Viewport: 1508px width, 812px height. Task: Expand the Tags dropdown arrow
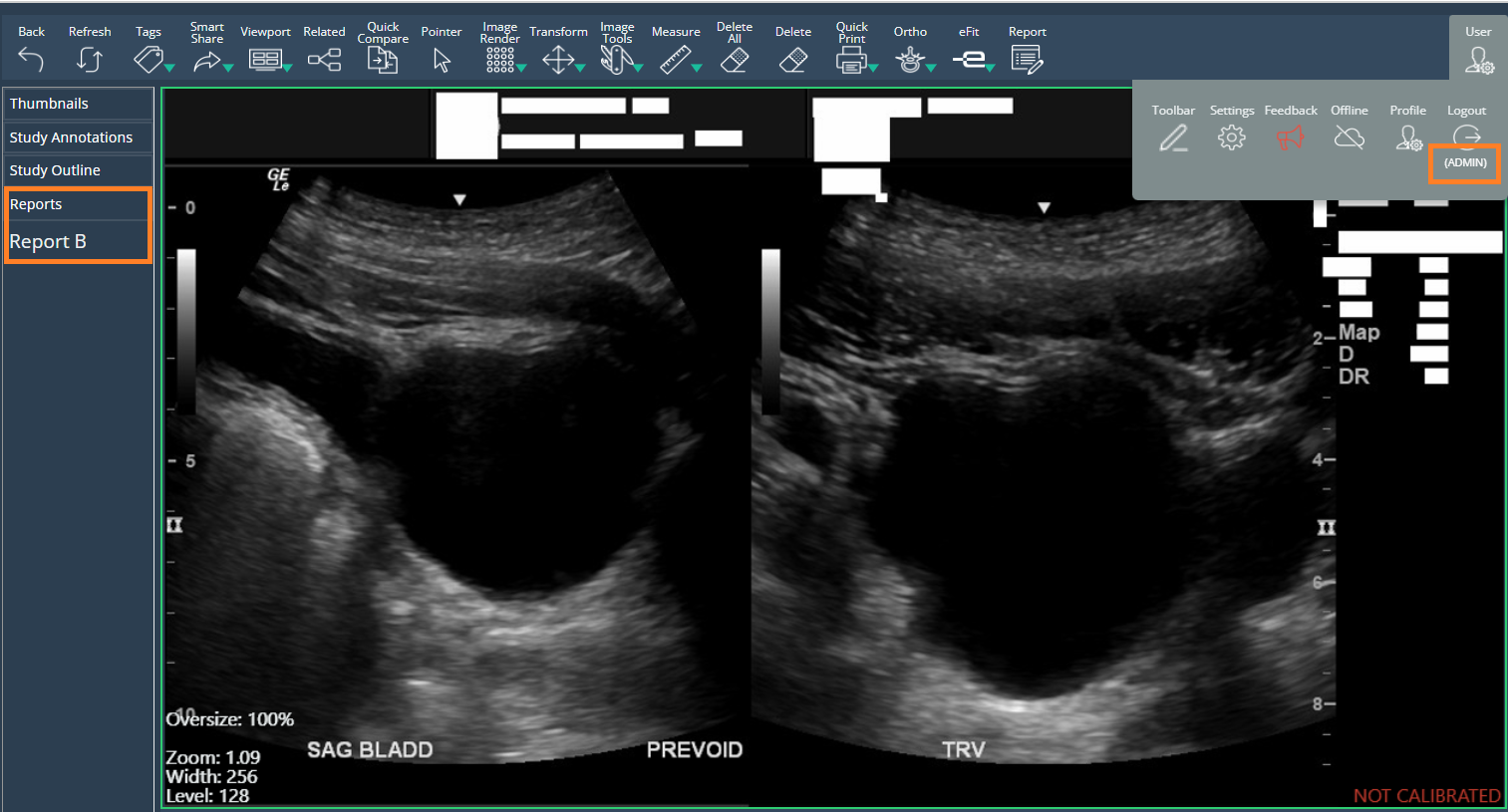click(169, 68)
